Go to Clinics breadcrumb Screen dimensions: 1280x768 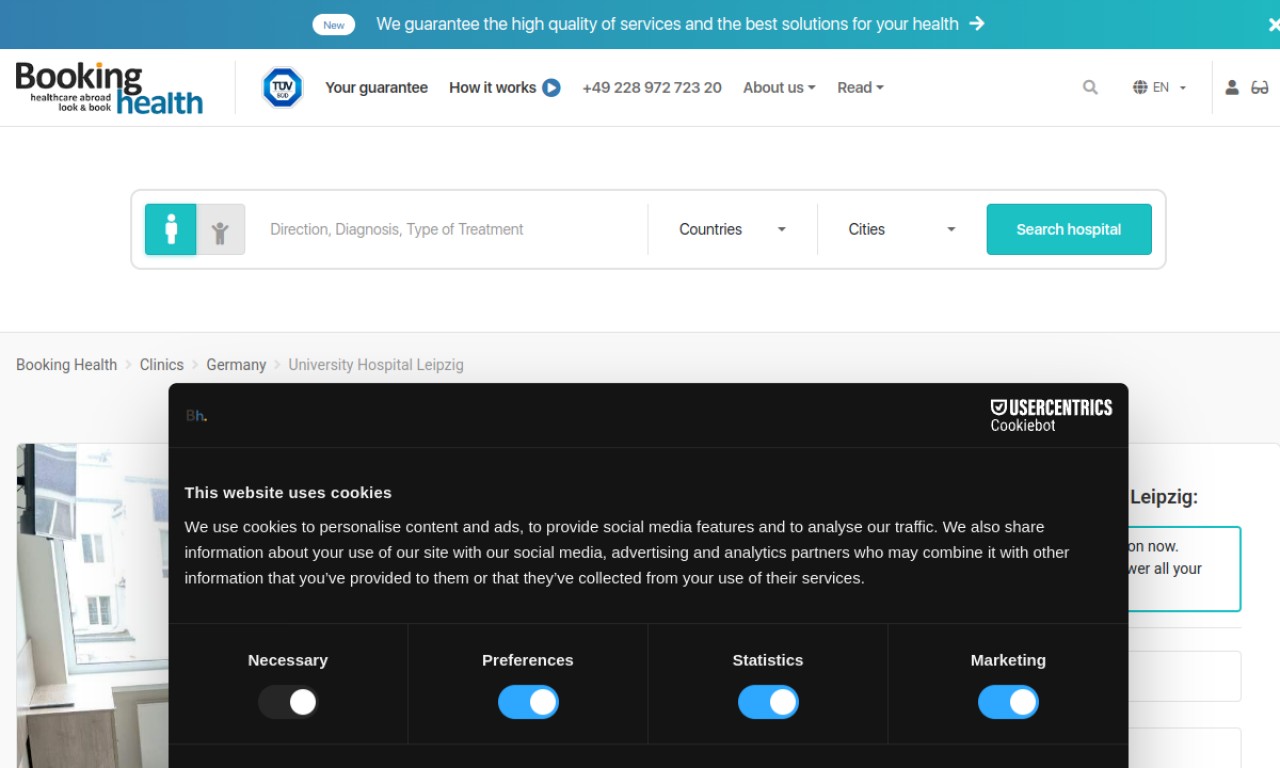(x=162, y=365)
